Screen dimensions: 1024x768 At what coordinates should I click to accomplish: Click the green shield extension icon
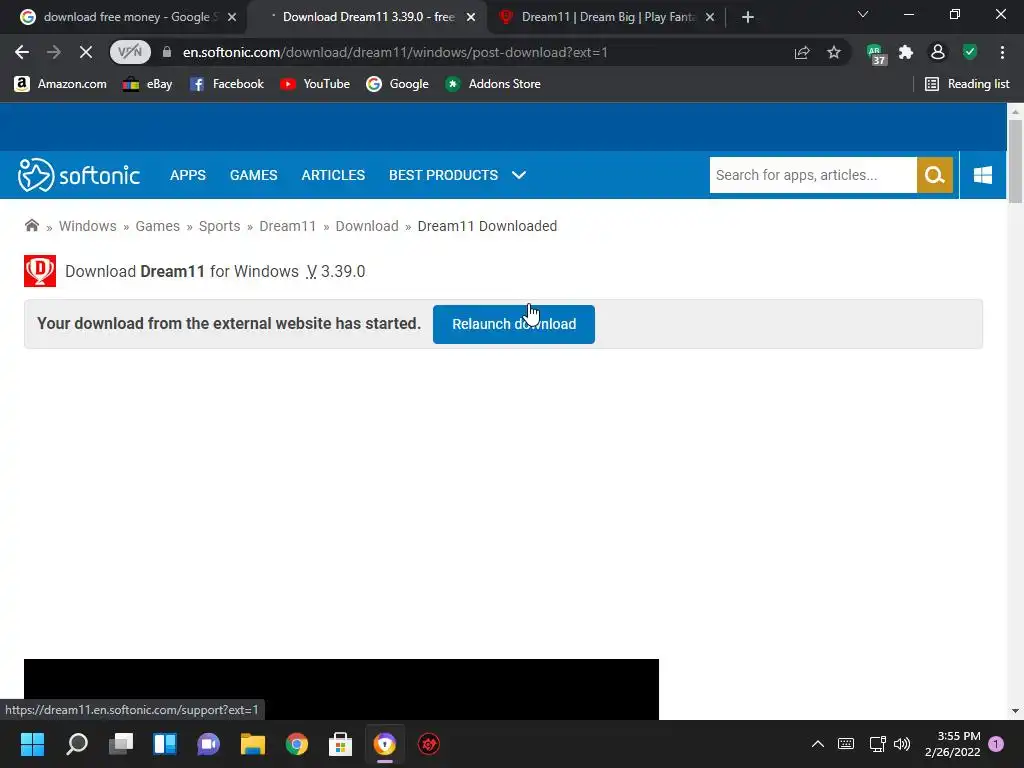[970, 52]
